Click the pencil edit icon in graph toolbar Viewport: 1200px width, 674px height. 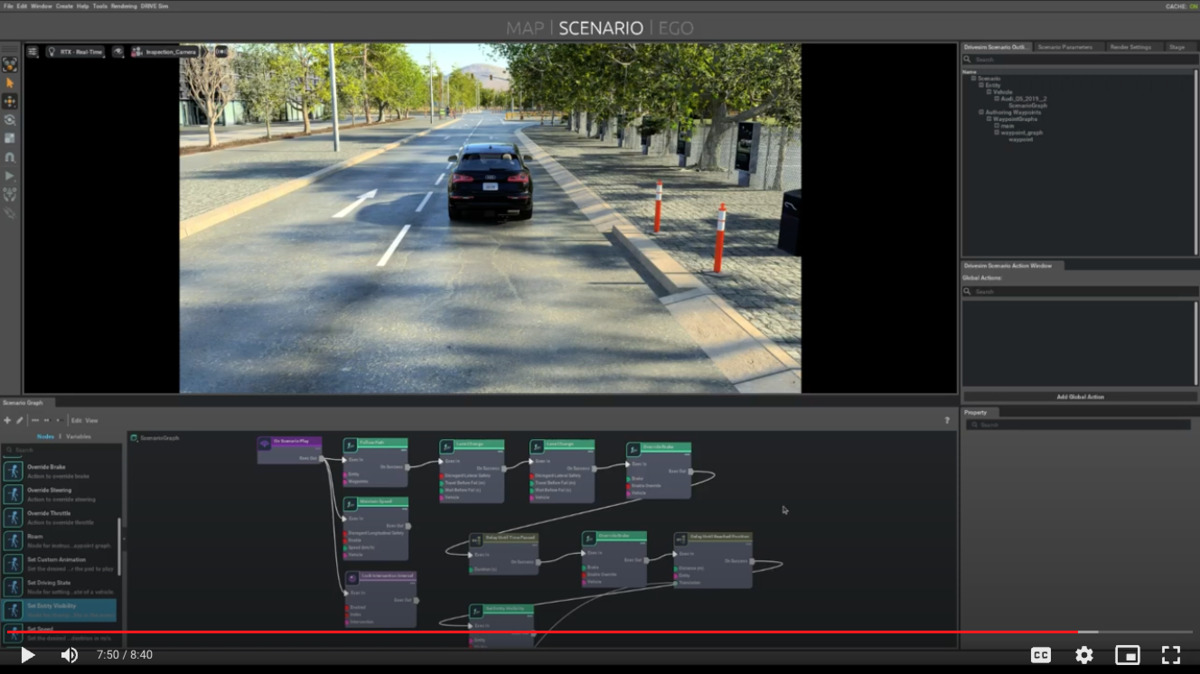[19, 420]
